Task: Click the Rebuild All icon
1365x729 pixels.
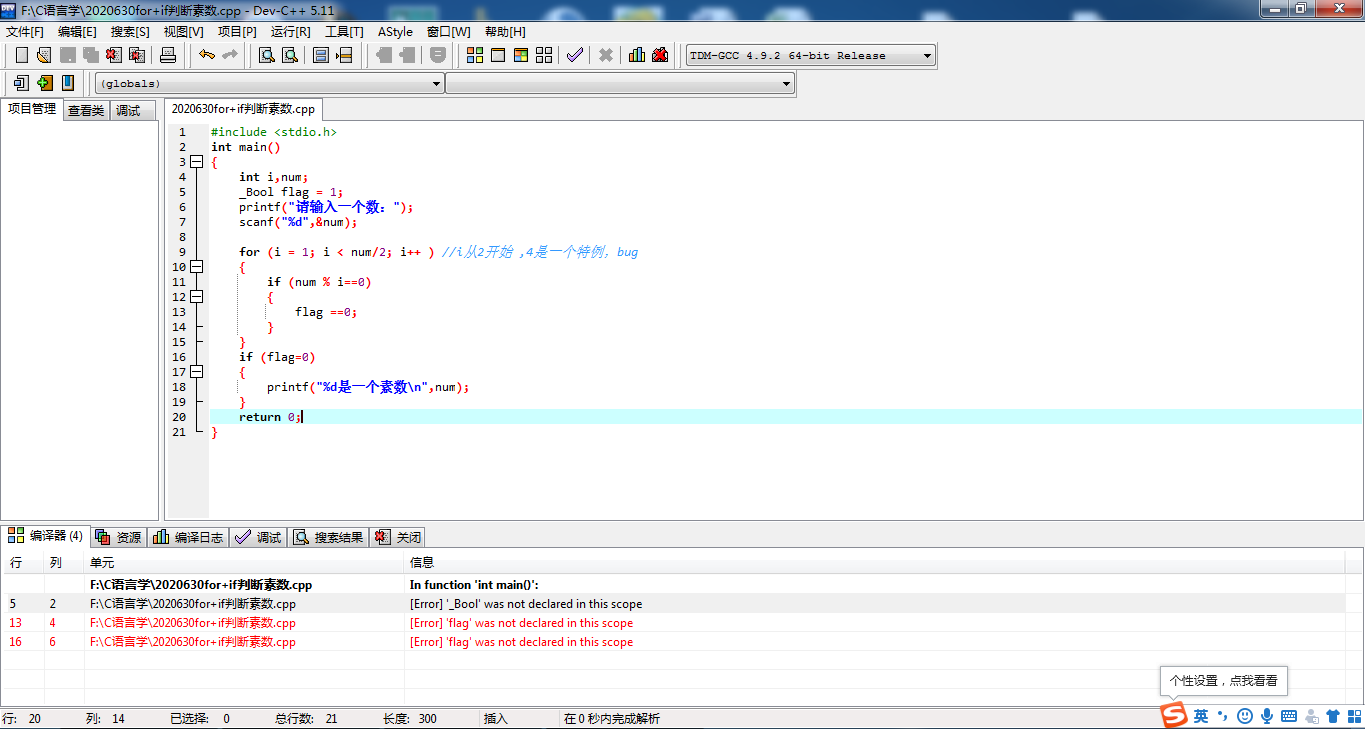Action: pos(544,55)
